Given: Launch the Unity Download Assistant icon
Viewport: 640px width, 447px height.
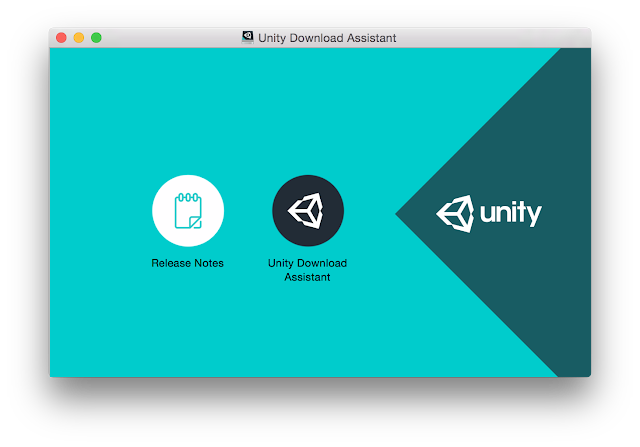Looking at the screenshot, I should [308, 211].
